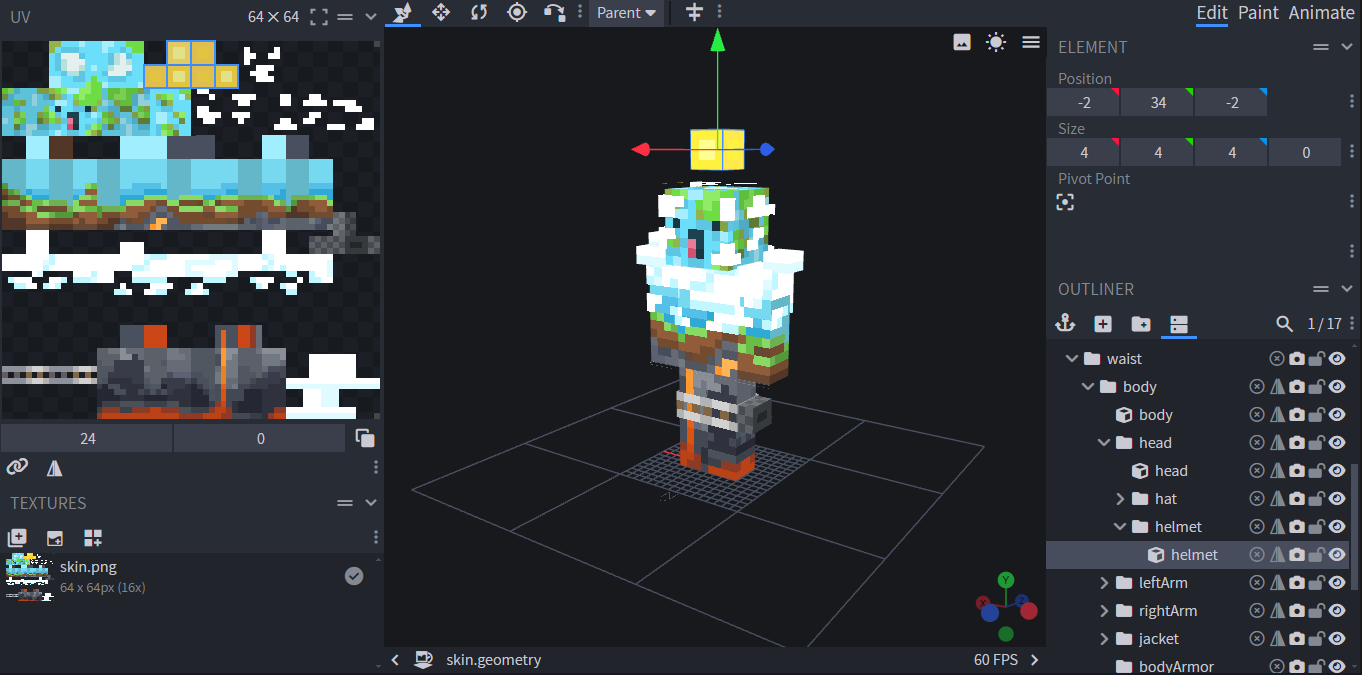Viewport: 1362px width, 675px height.
Task: Toggle lock icon on jacket row
Action: click(x=1317, y=639)
